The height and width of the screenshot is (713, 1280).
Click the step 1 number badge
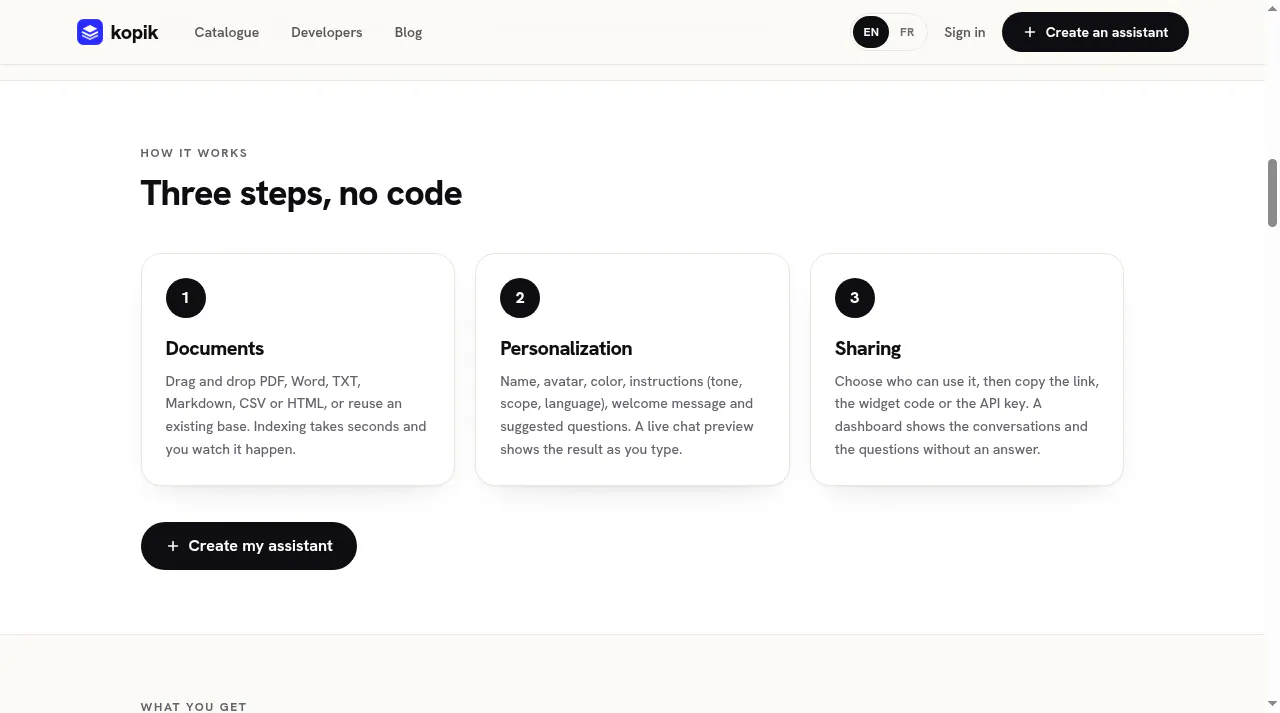(185, 298)
